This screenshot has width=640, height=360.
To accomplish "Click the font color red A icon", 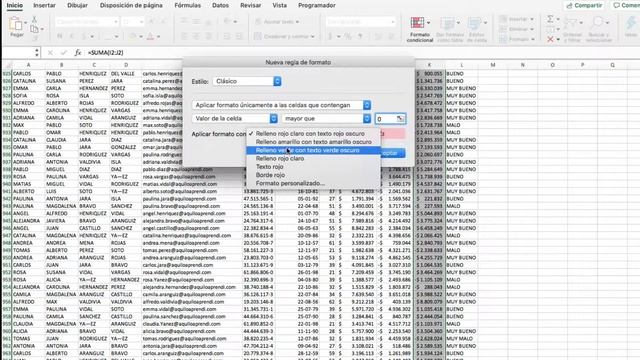I will point(150,37).
